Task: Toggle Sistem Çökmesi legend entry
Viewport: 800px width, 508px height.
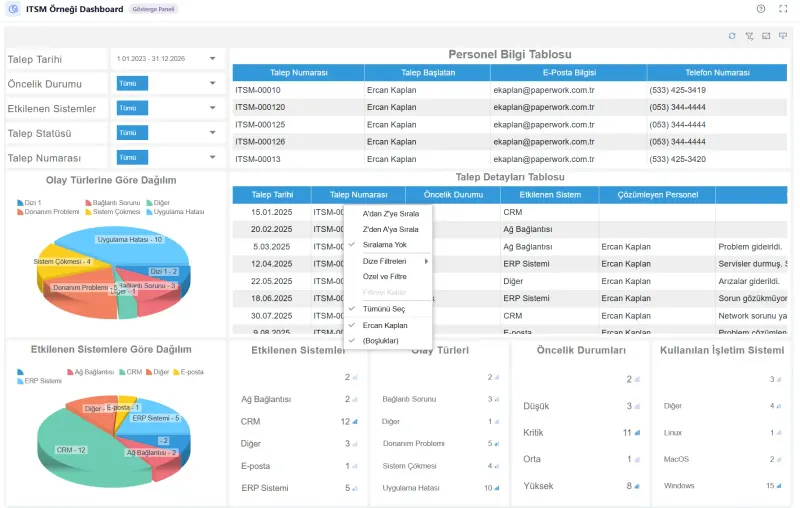Action: pyautogui.click(x=113, y=212)
